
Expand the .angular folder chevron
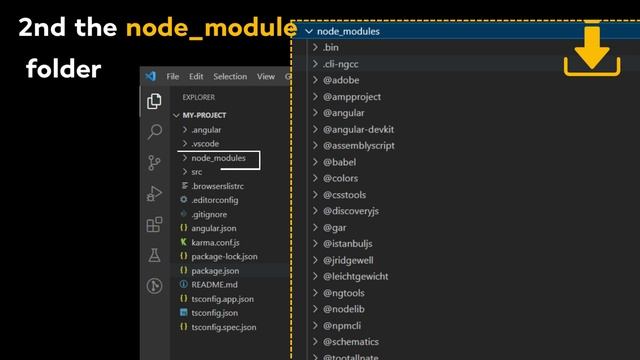[x=185, y=129]
